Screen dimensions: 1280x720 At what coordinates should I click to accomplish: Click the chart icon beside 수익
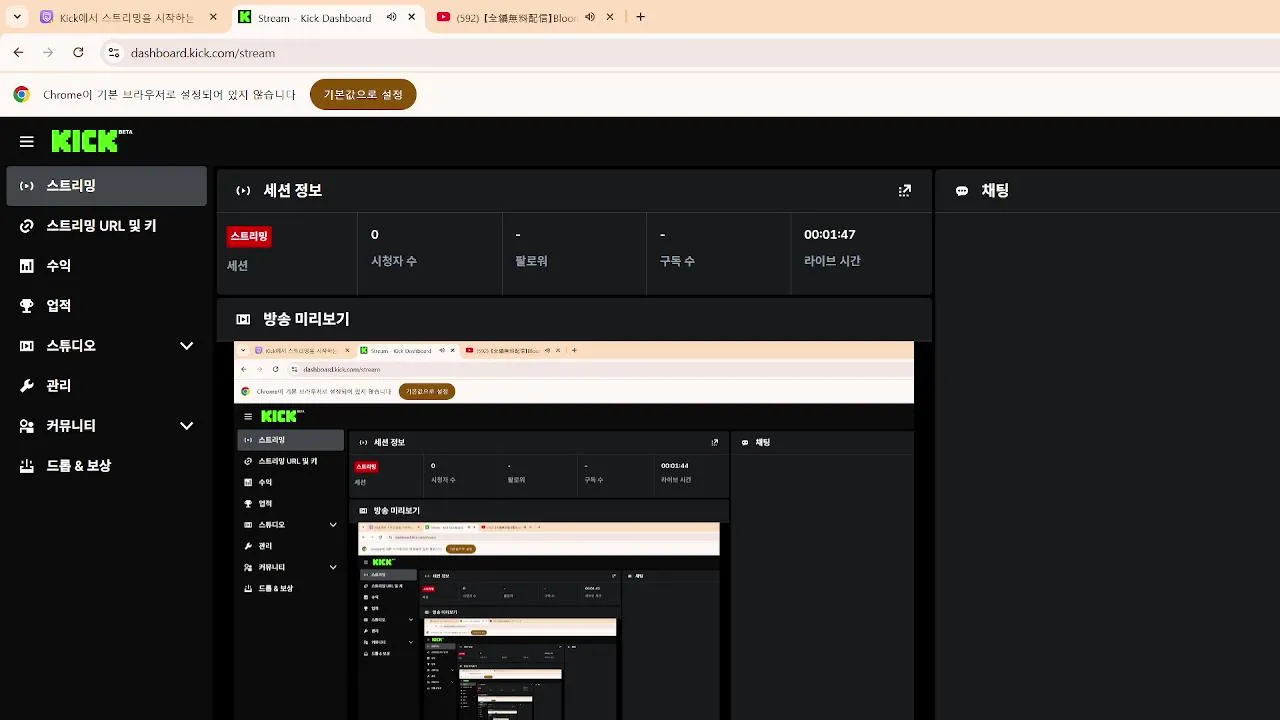(27, 266)
